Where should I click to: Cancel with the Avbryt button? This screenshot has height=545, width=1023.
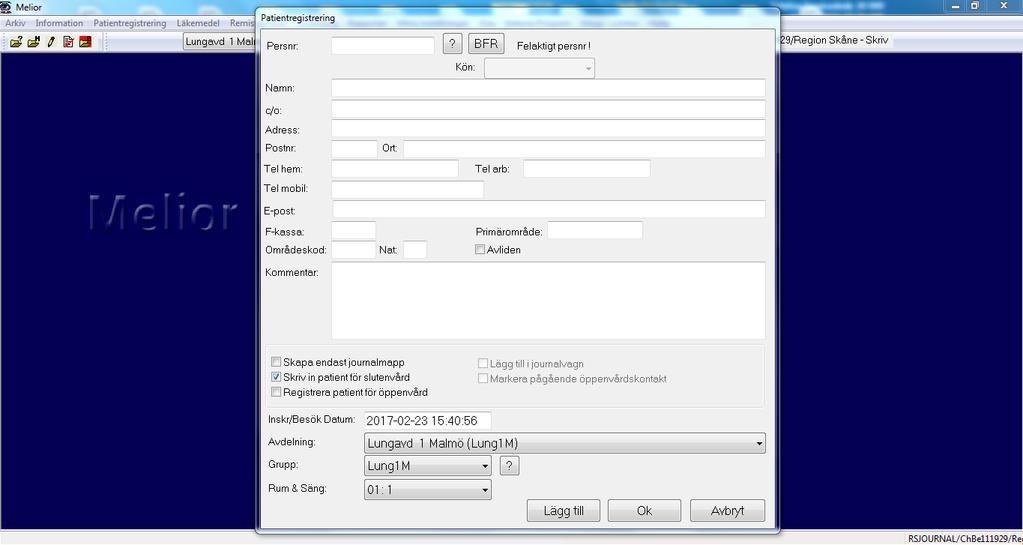coord(727,511)
